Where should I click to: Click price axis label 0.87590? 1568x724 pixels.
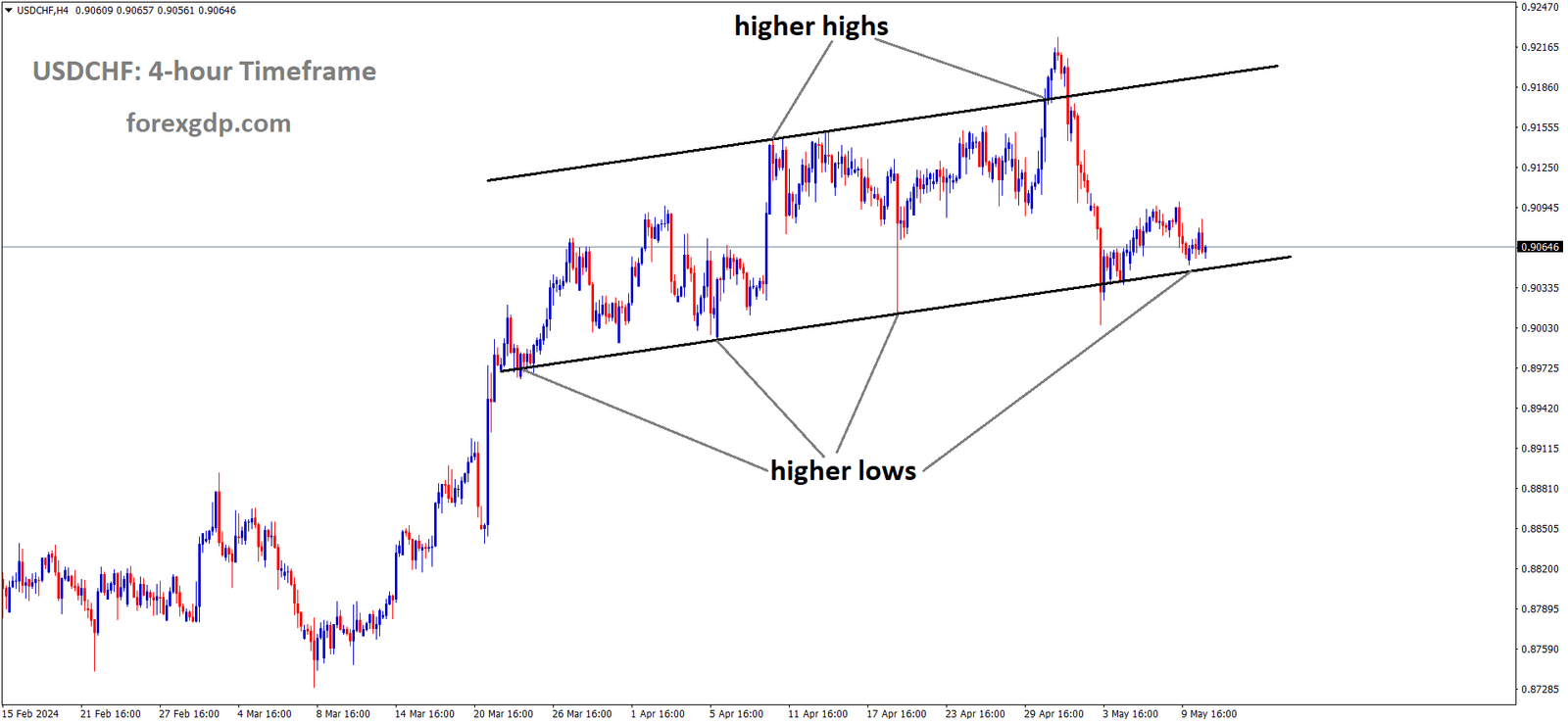[x=1540, y=650]
